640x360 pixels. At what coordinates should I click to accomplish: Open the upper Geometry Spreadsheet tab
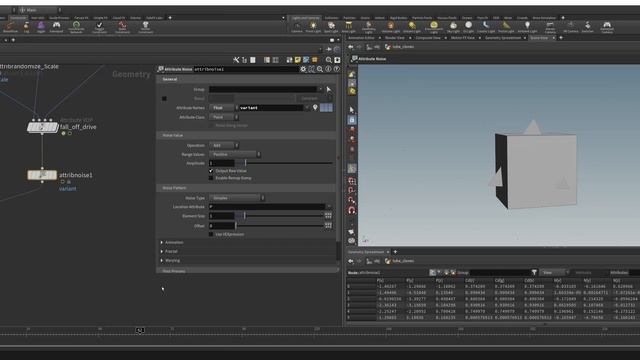(502, 38)
